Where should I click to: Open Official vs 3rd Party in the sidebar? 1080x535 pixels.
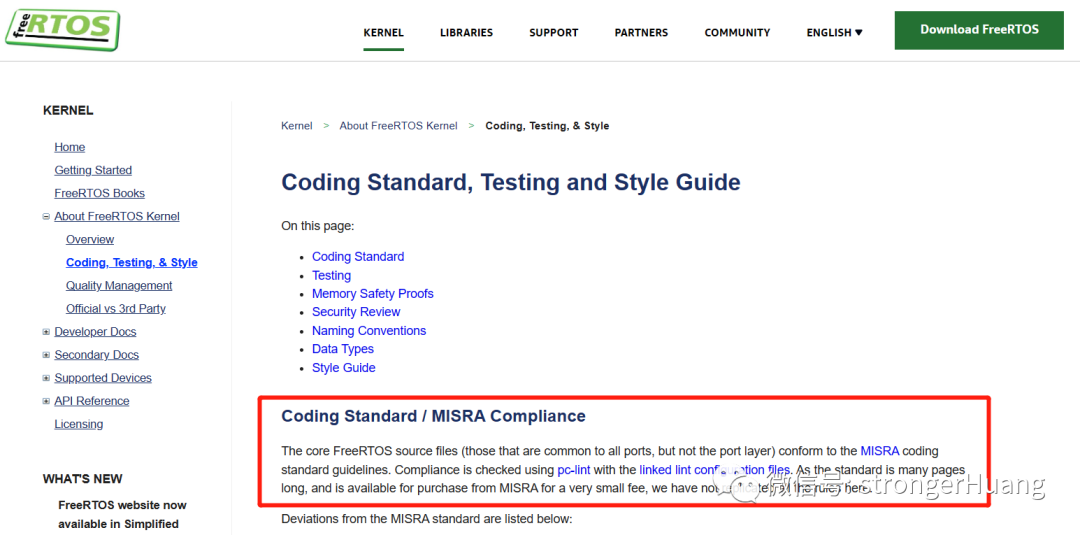[x=116, y=308]
